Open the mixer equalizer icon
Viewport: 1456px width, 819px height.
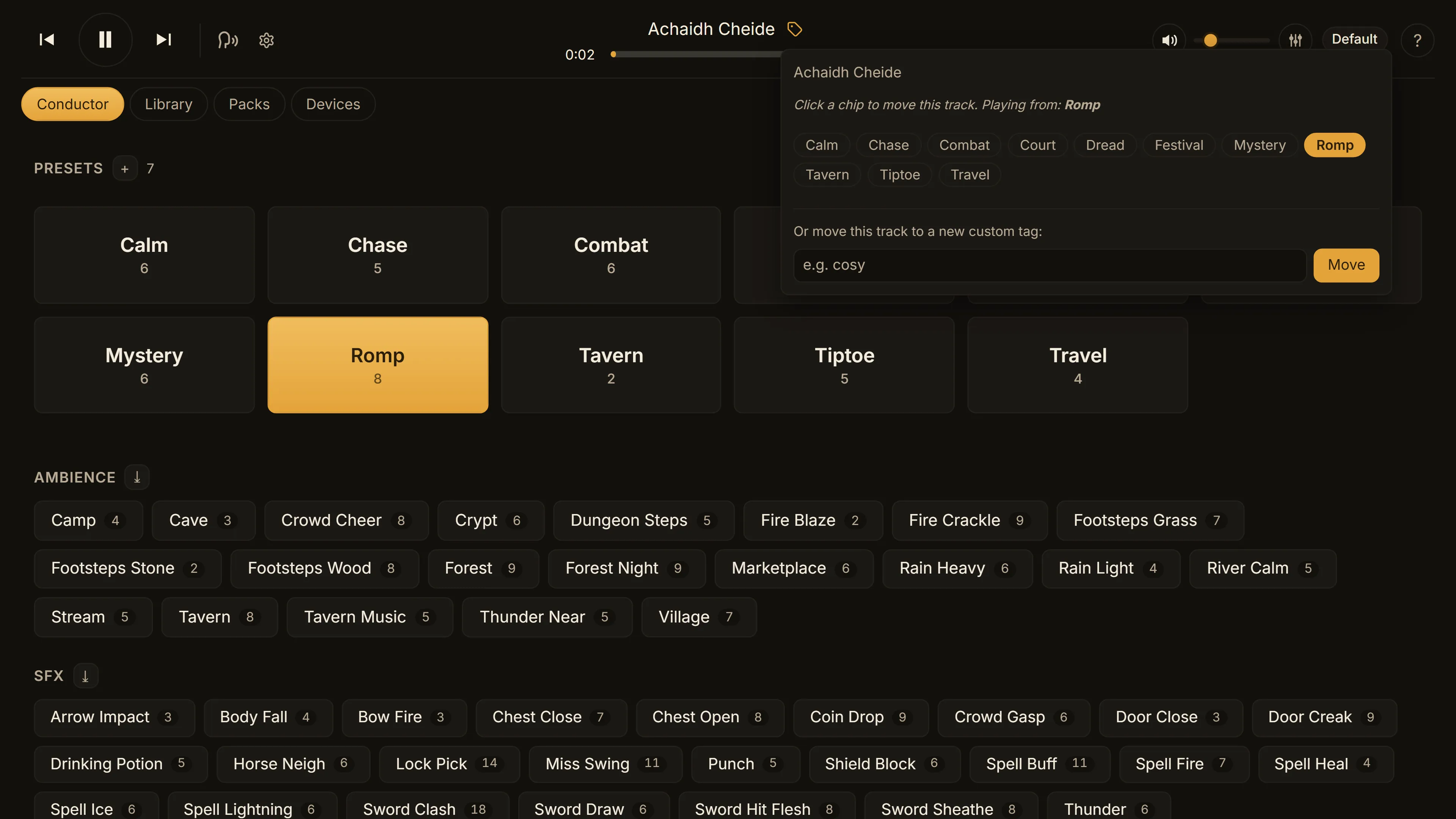click(x=1295, y=40)
